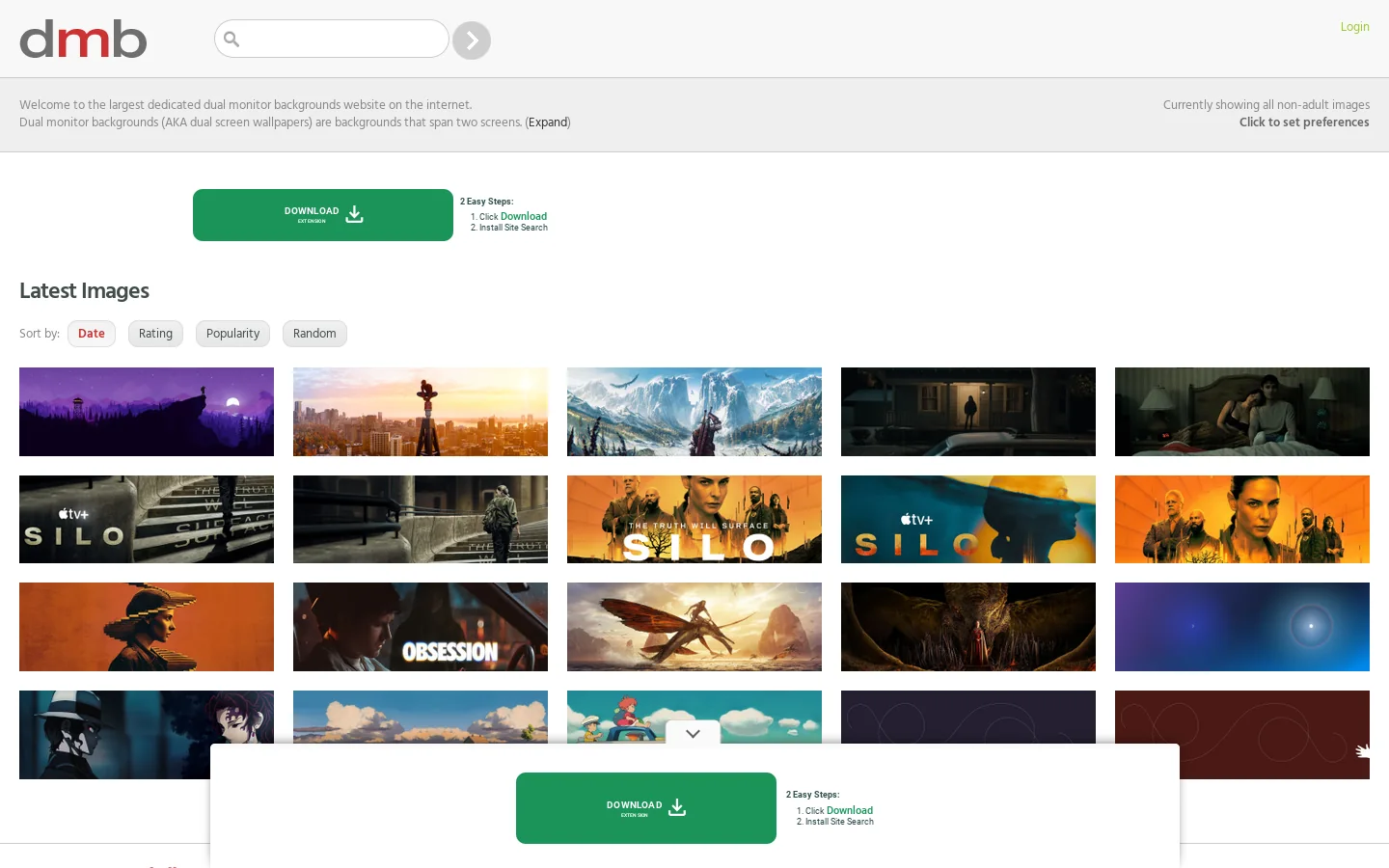Click 'Currently showing all non-adult images' text
This screenshot has height=868, width=1389.
[1266, 105]
